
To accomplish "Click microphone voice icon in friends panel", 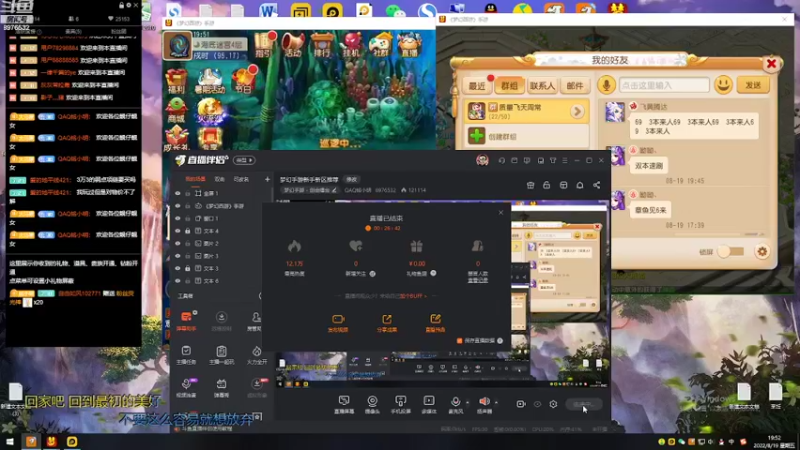I will pyautogui.click(x=606, y=85).
